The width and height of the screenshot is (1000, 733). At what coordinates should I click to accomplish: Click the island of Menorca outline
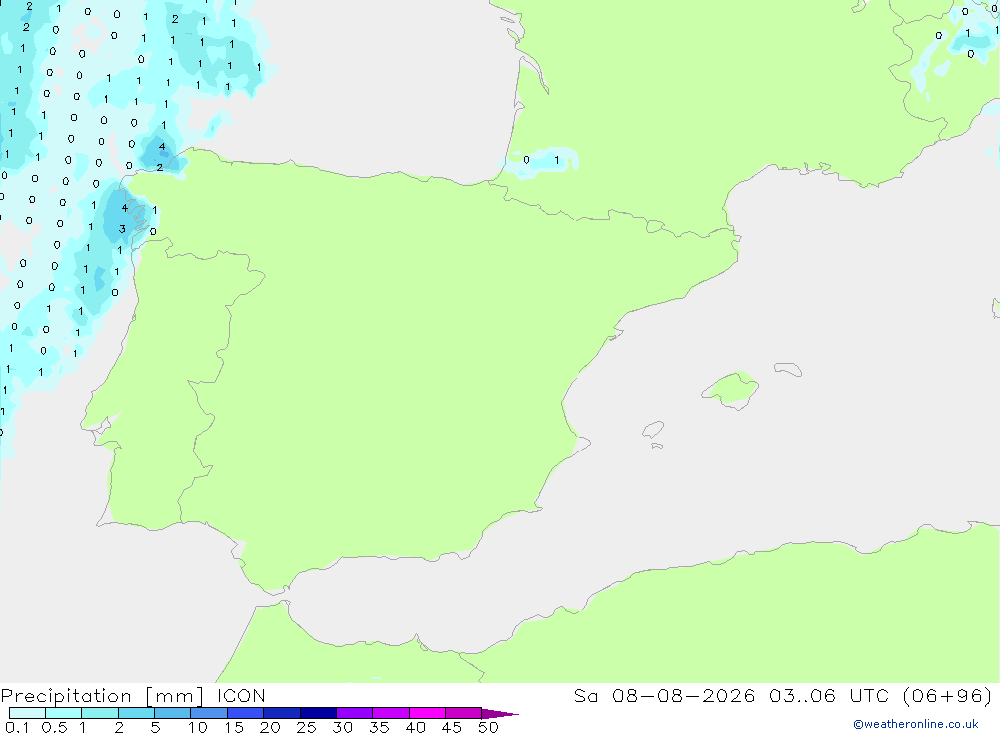(x=788, y=369)
